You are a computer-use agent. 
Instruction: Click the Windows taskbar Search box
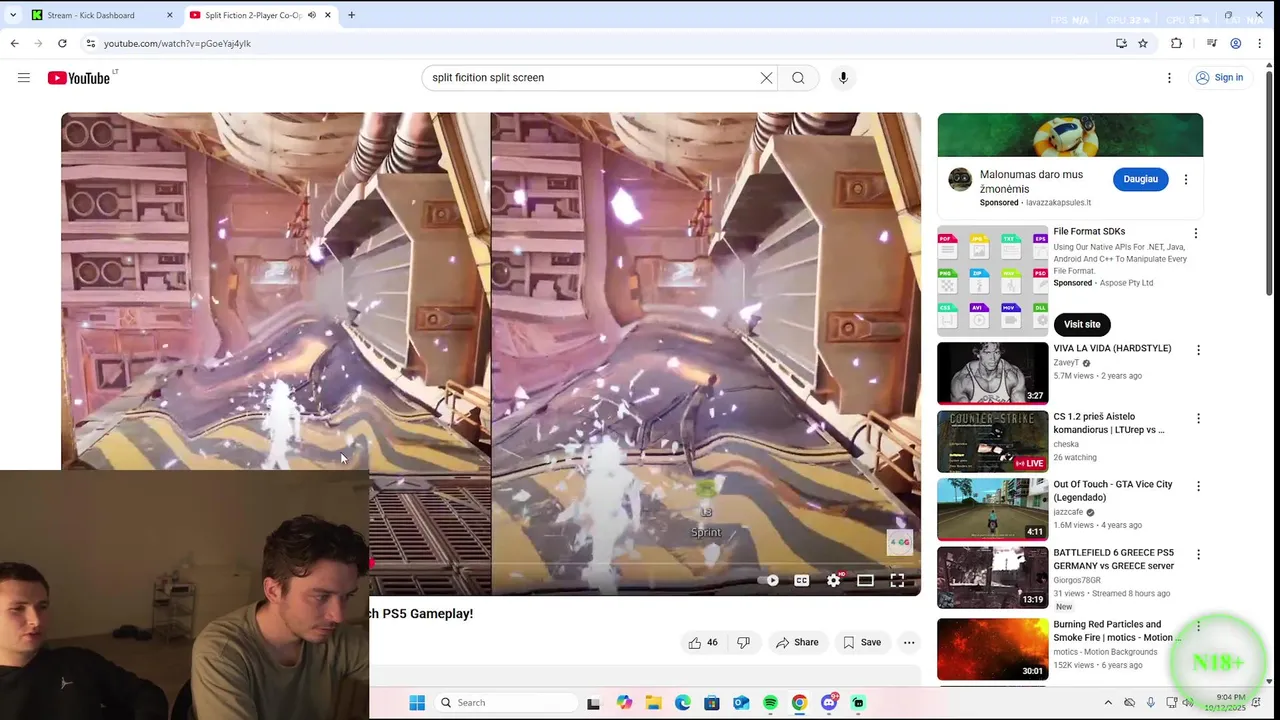tap(506, 703)
